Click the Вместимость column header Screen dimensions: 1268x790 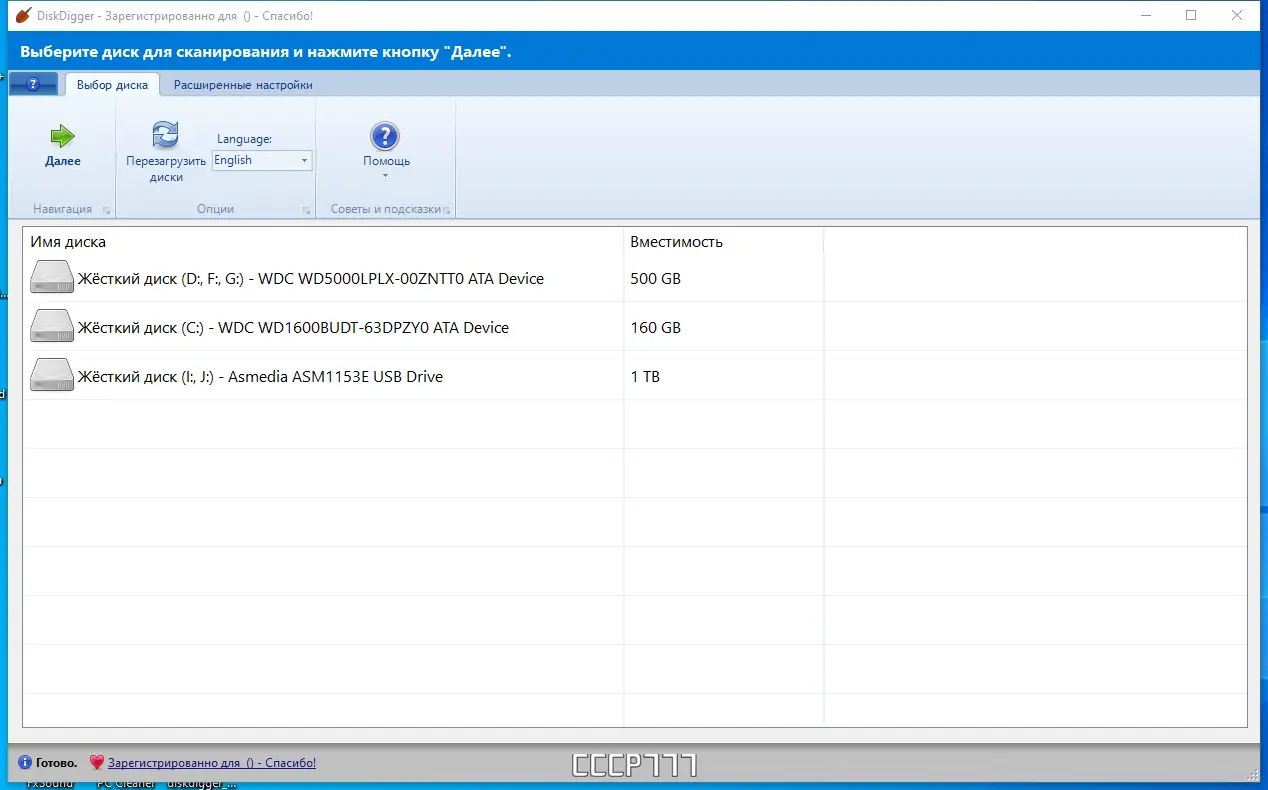tap(723, 242)
